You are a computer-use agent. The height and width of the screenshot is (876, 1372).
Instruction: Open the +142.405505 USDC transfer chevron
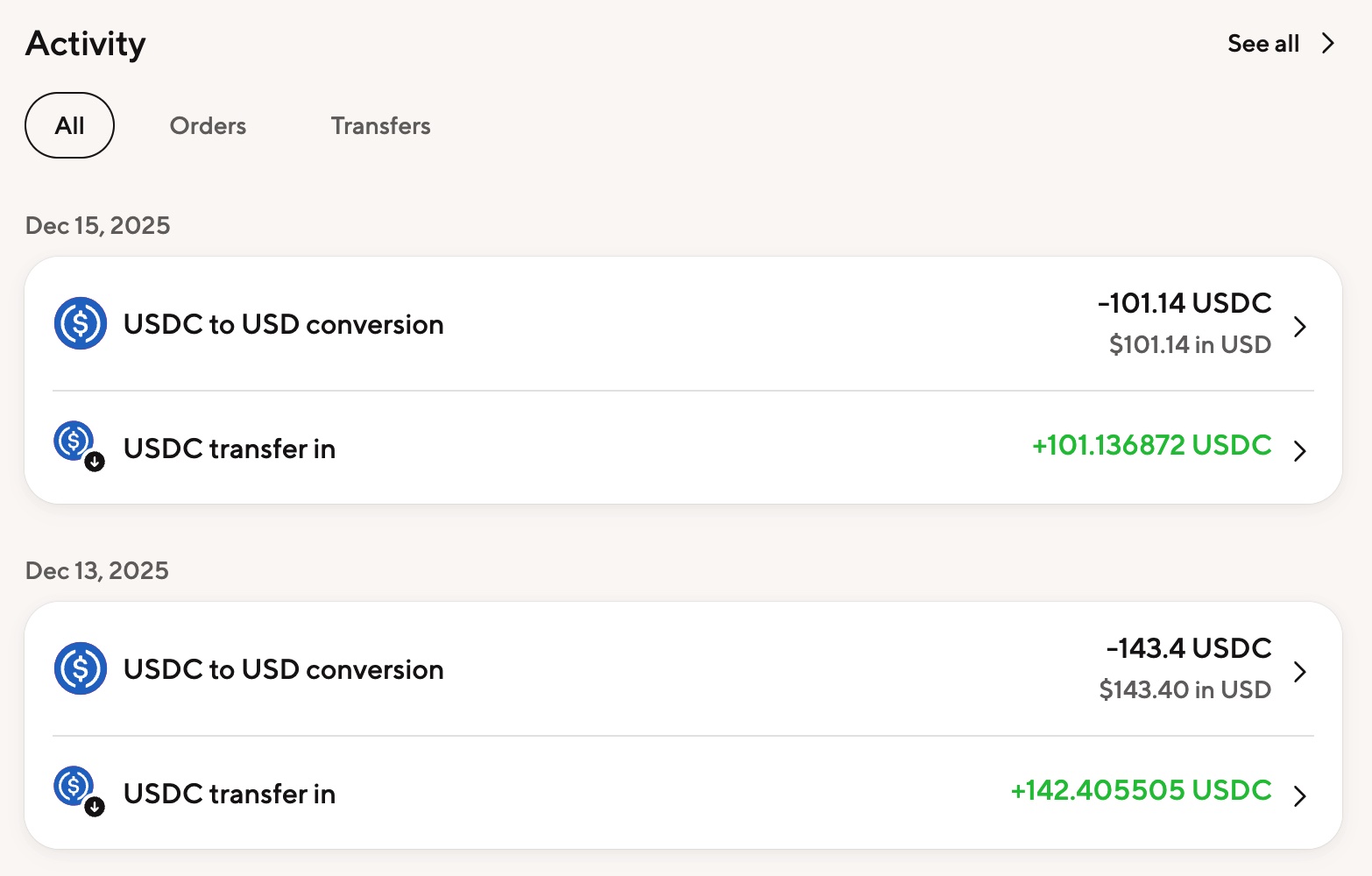1300,796
